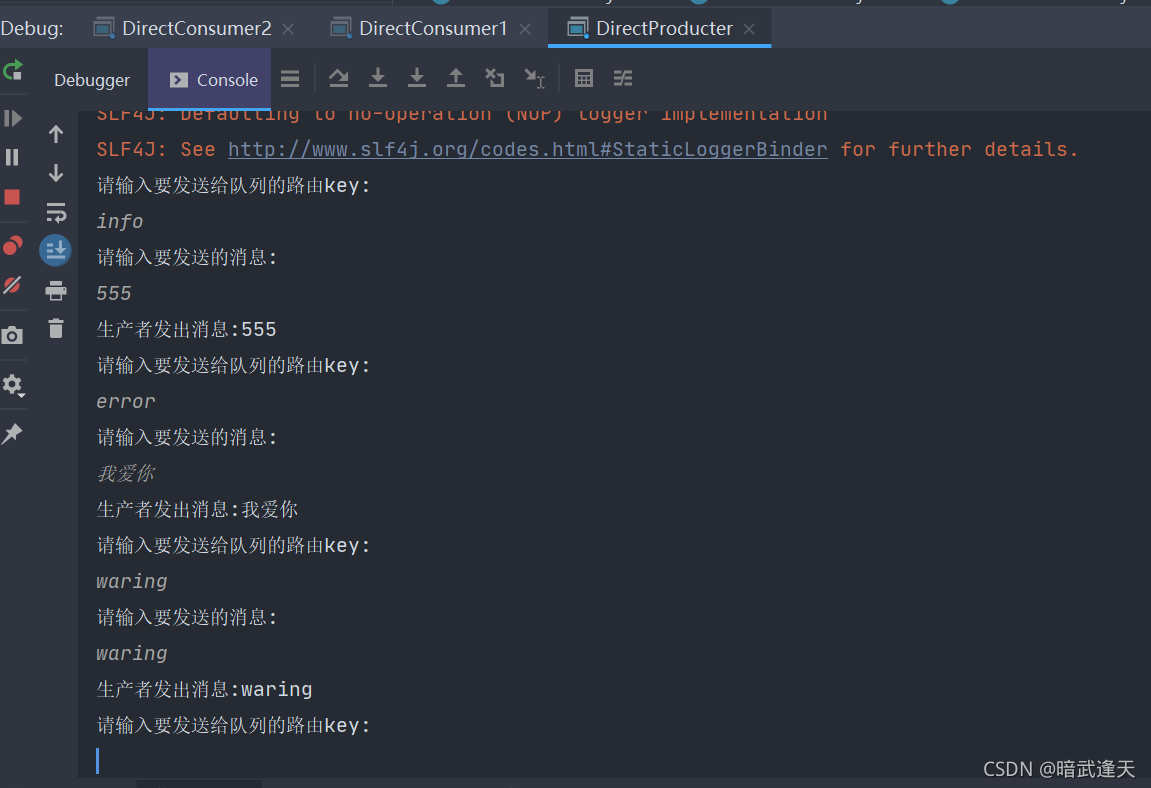This screenshot has width=1151, height=788.
Task: Open the threads/frames layout menu icon
Action: pos(290,79)
